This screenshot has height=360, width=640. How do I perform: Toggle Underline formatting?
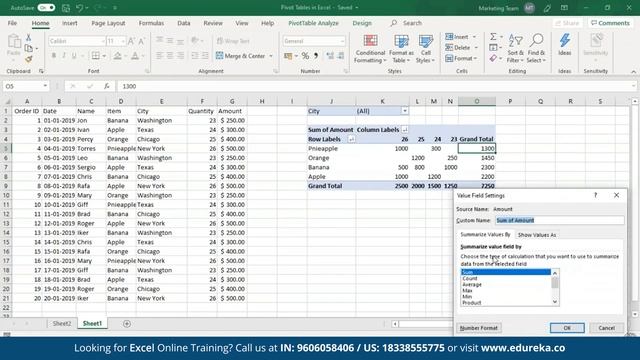pyautogui.click(x=74, y=56)
